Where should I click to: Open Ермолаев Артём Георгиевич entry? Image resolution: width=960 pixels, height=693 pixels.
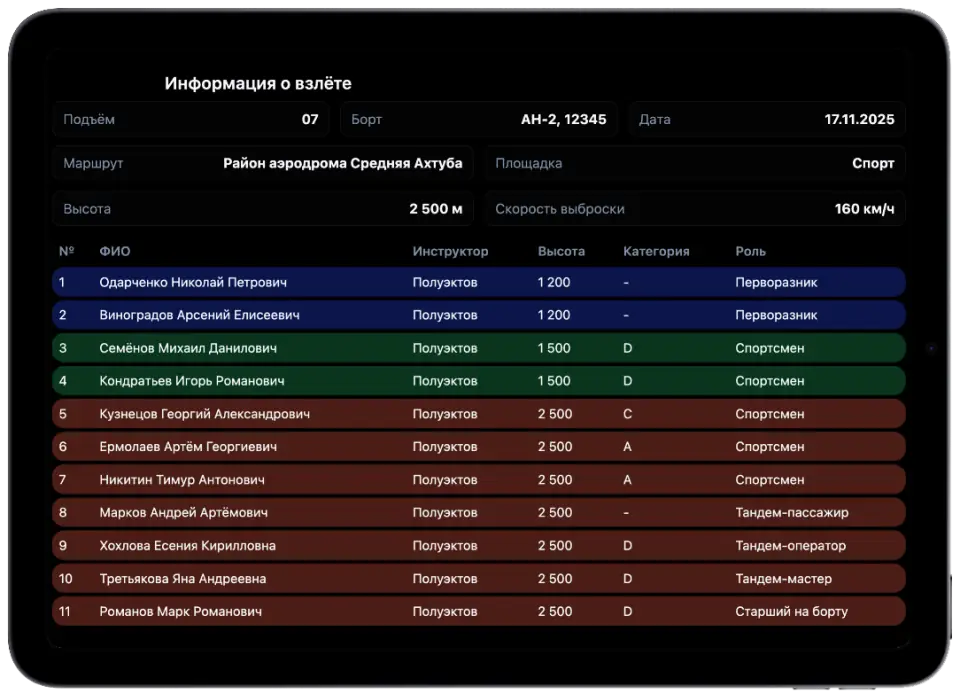(479, 447)
